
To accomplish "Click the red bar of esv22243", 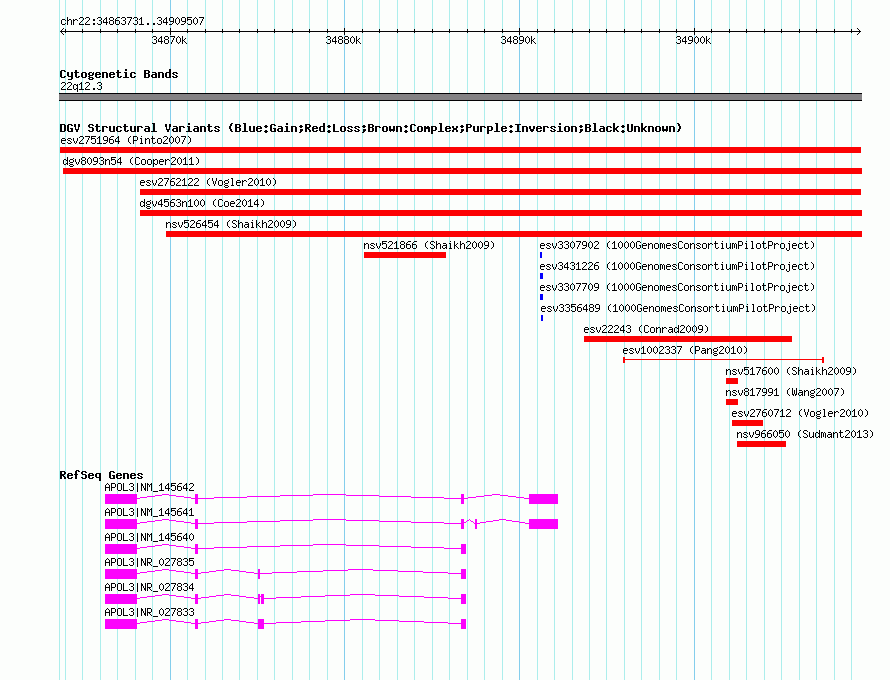I will [688, 339].
